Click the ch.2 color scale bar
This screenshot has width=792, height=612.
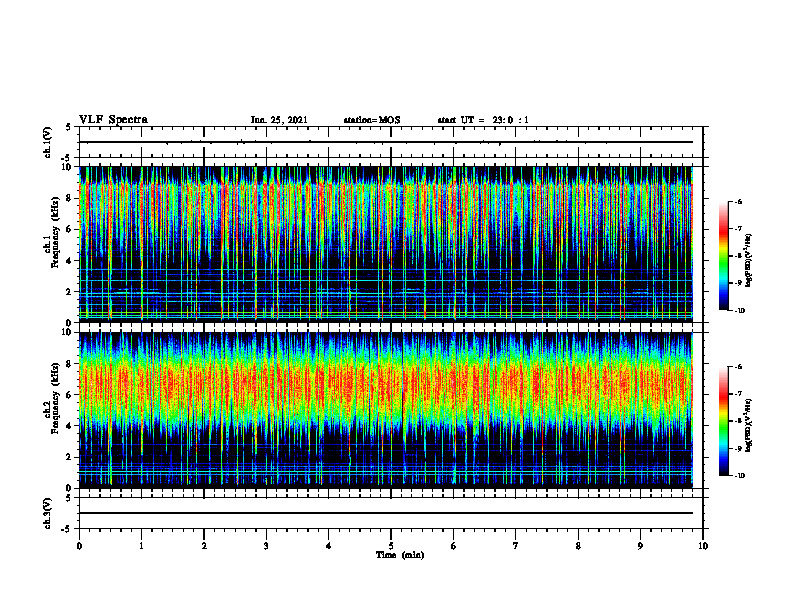pos(723,421)
